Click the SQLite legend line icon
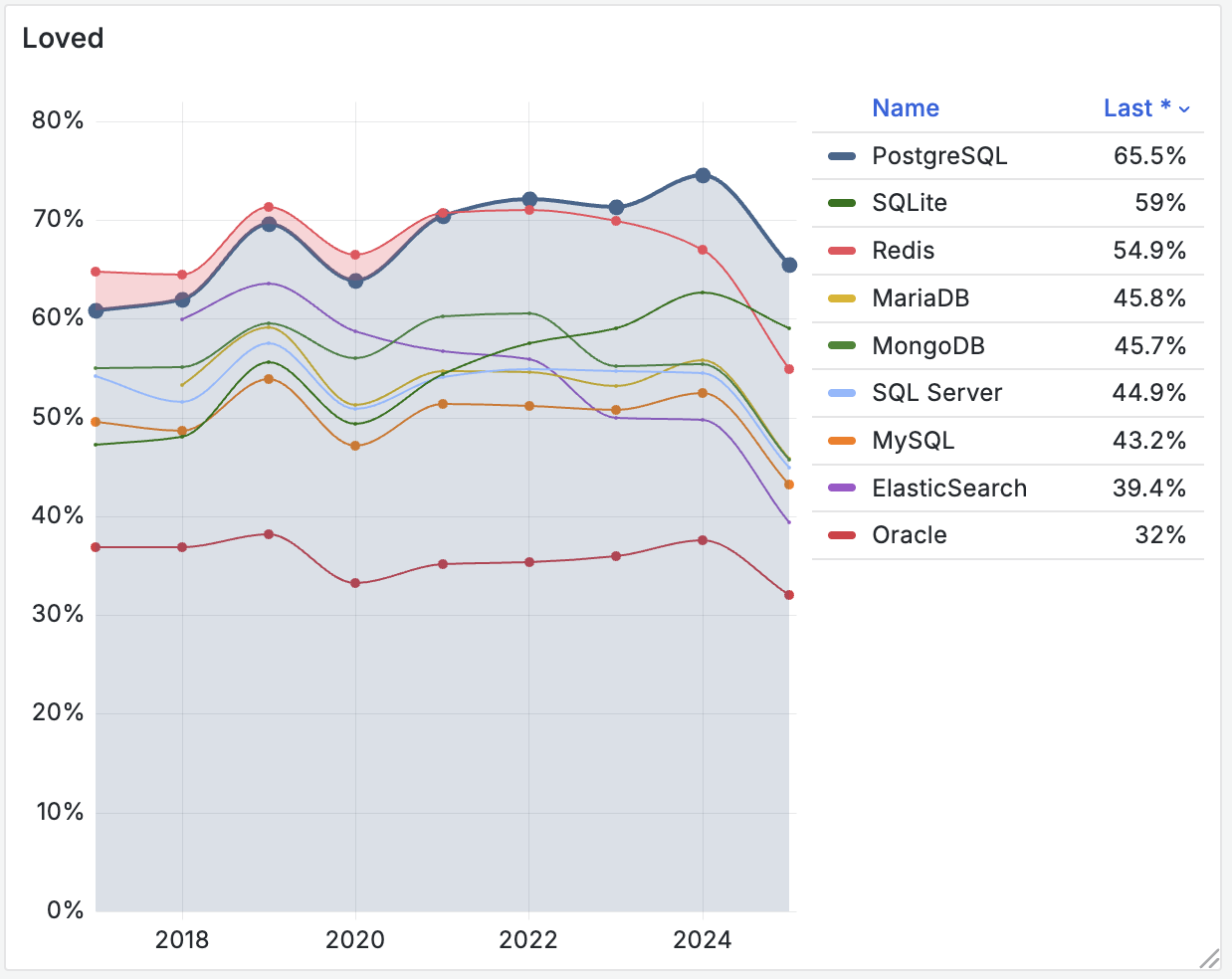1232x979 pixels. (841, 203)
